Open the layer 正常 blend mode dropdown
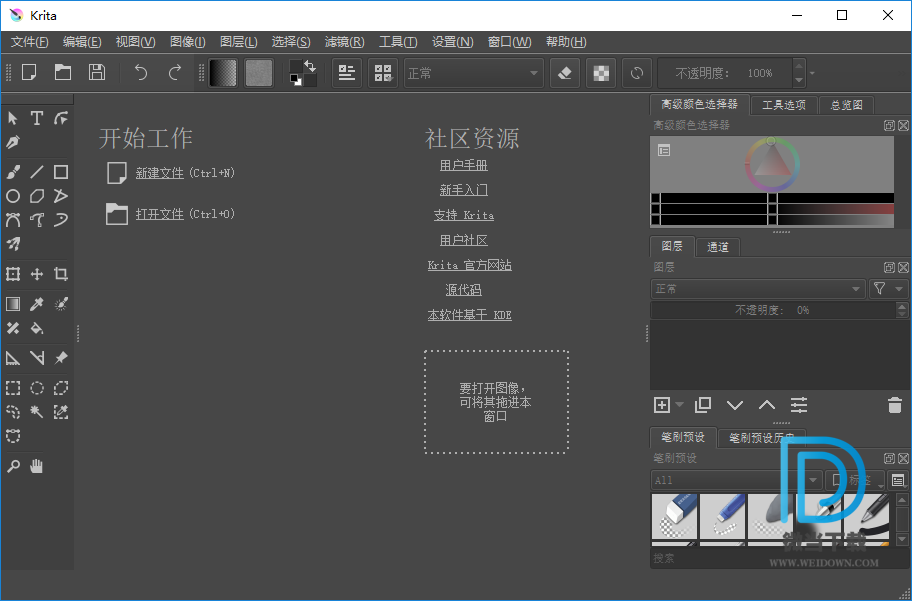The width and height of the screenshot is (912, 601). [x=758, y=289]
